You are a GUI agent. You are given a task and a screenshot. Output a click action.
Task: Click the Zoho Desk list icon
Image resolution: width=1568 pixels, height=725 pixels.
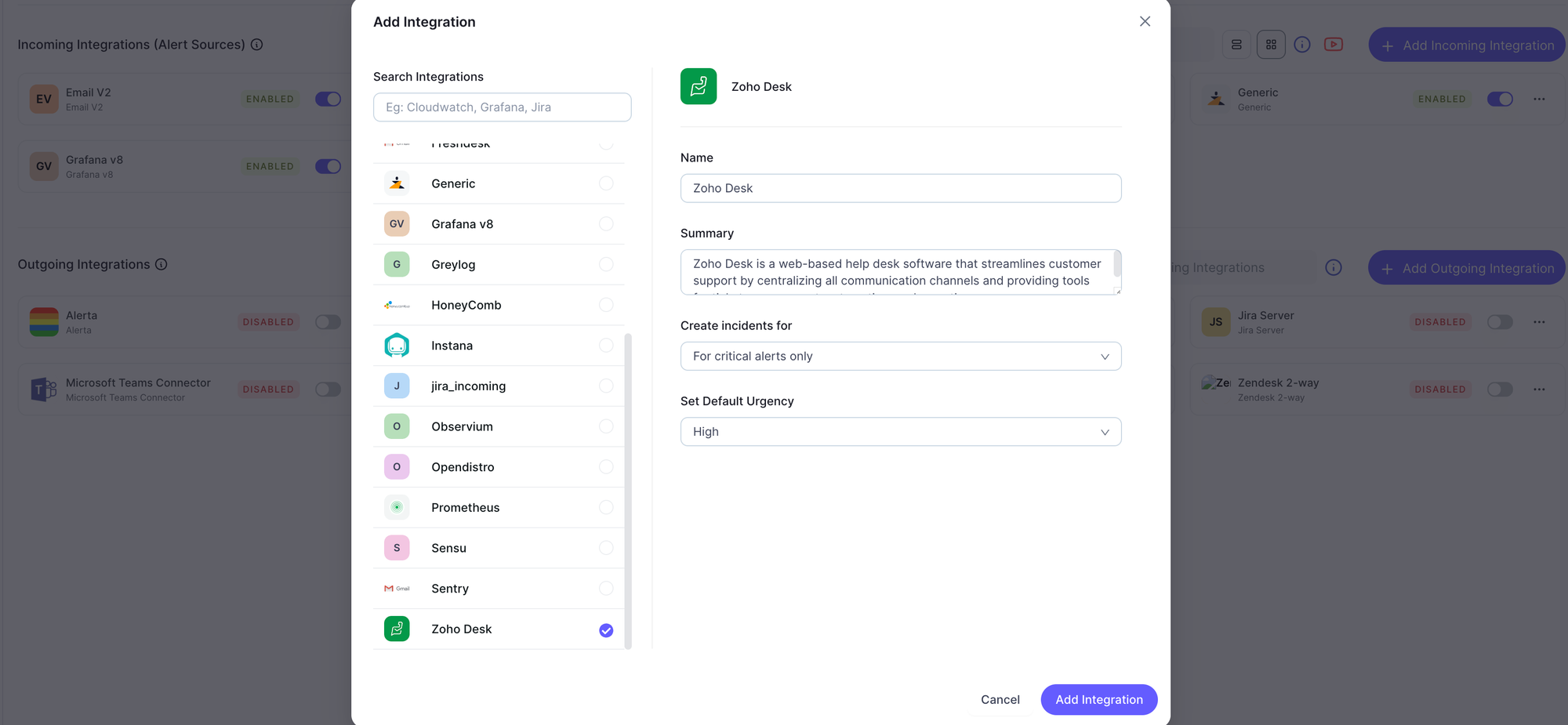click(x=397, y=629)
